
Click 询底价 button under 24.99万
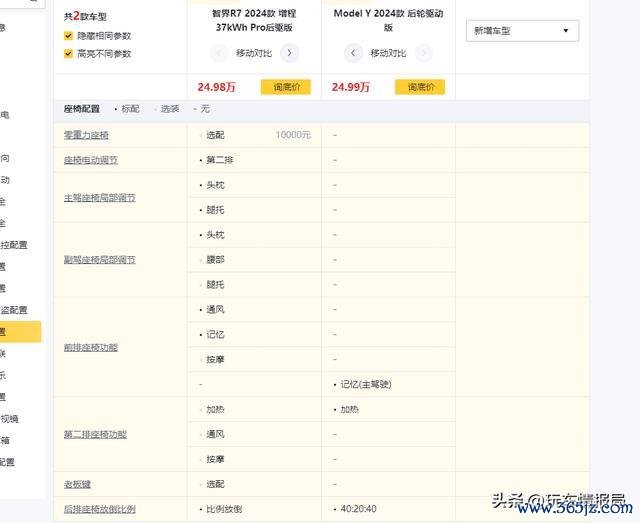coord(420,87)
